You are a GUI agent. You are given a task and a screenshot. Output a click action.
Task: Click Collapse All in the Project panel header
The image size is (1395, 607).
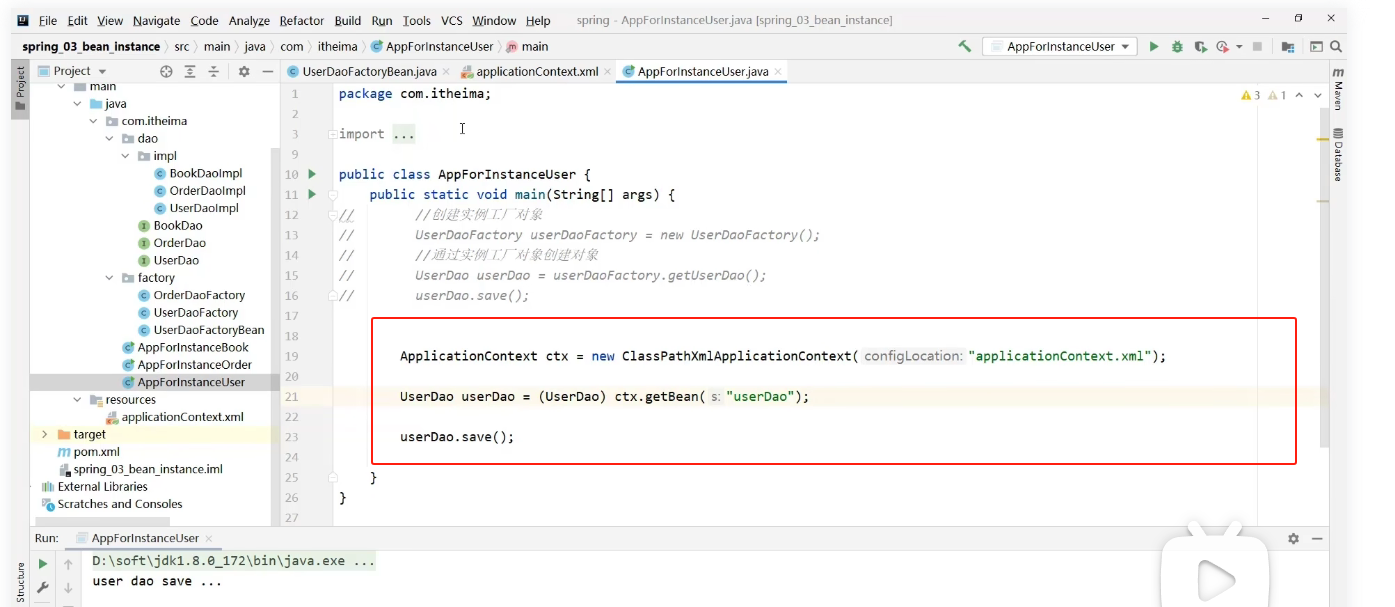tap(213, 71)
